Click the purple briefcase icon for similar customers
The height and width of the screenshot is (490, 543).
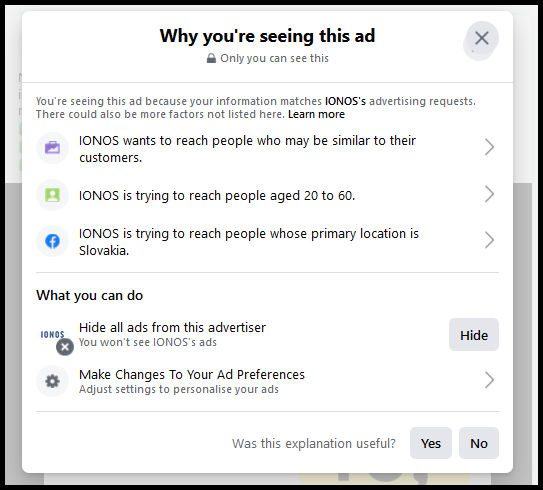pyautogui.click(x=52, y=148)
